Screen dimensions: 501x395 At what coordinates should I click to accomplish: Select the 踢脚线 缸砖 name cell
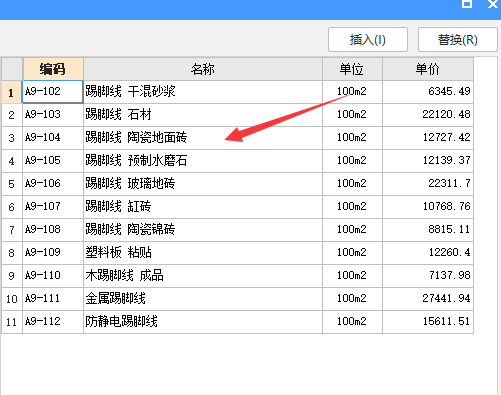point(203,207)
